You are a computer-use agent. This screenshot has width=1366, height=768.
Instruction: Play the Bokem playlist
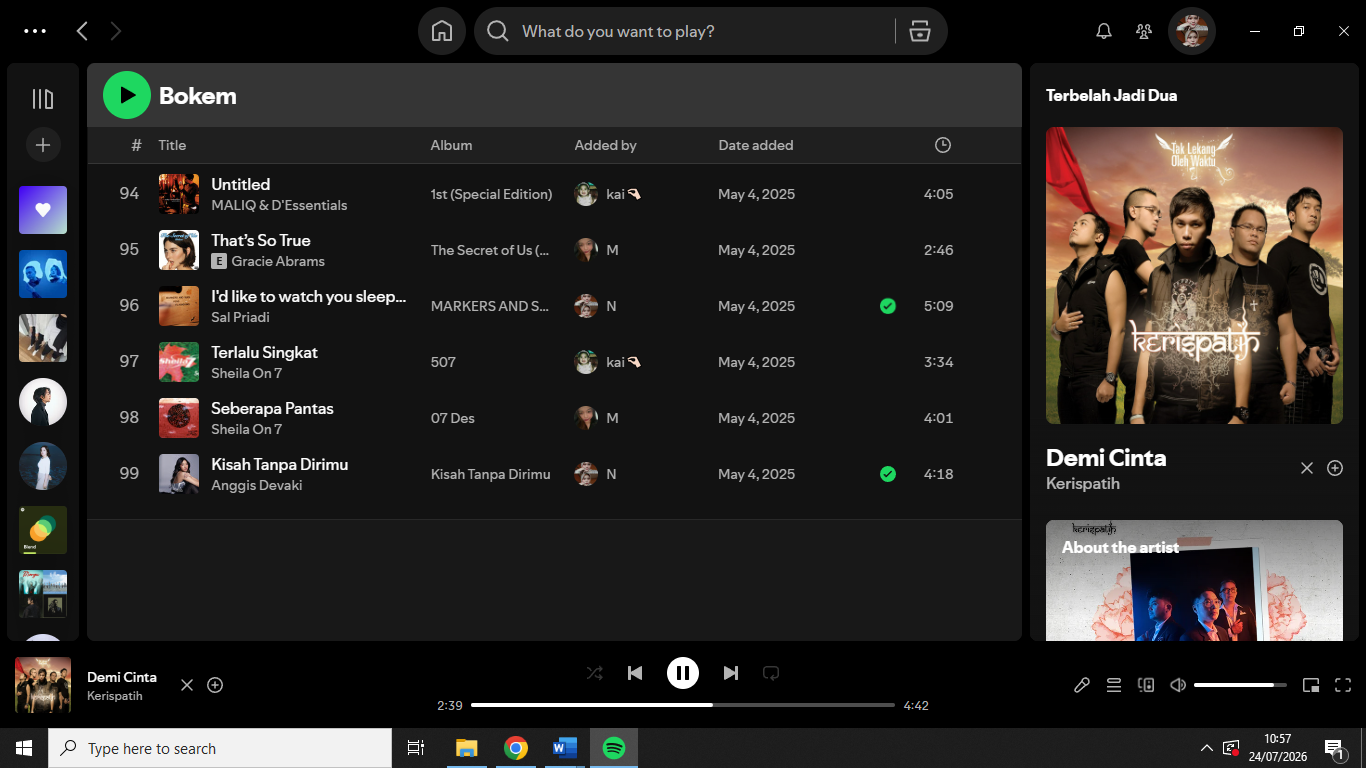[x=127, y=95]
